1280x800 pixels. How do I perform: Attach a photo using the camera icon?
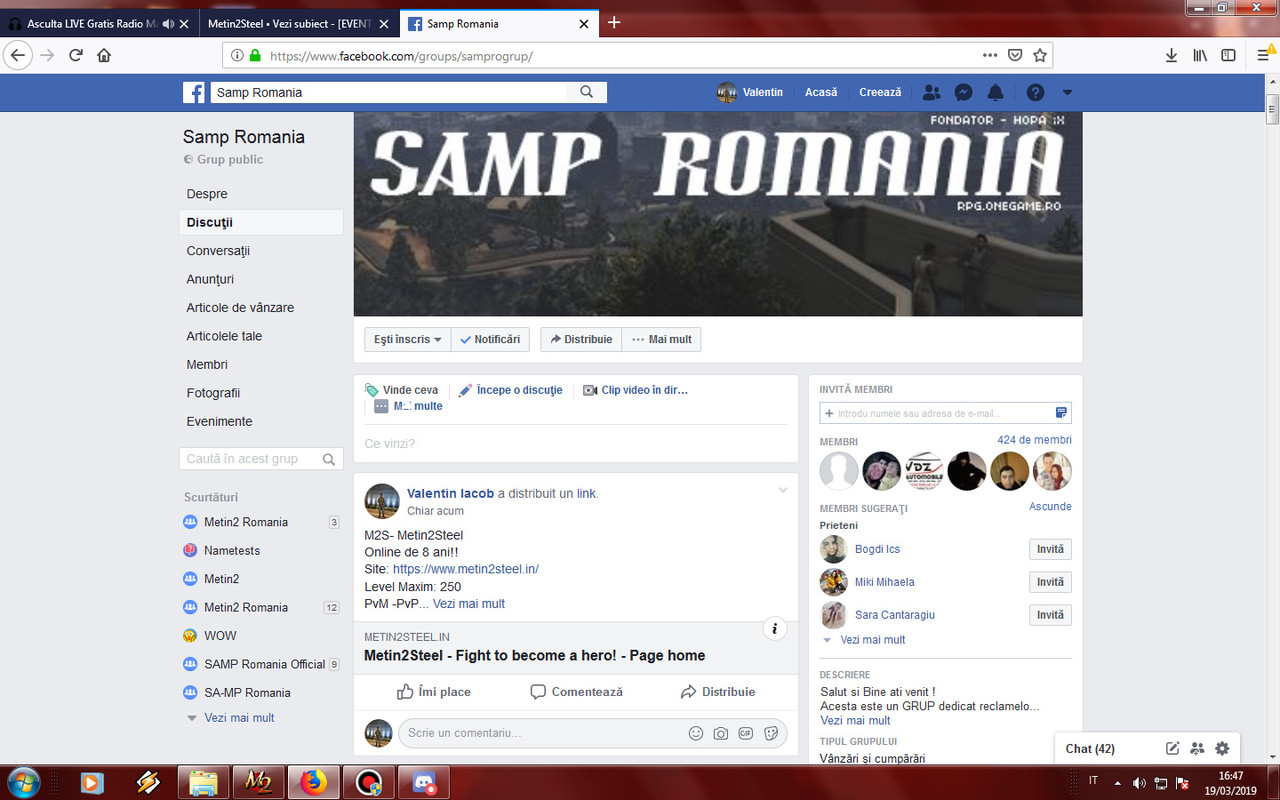click(x=721, y=733)
